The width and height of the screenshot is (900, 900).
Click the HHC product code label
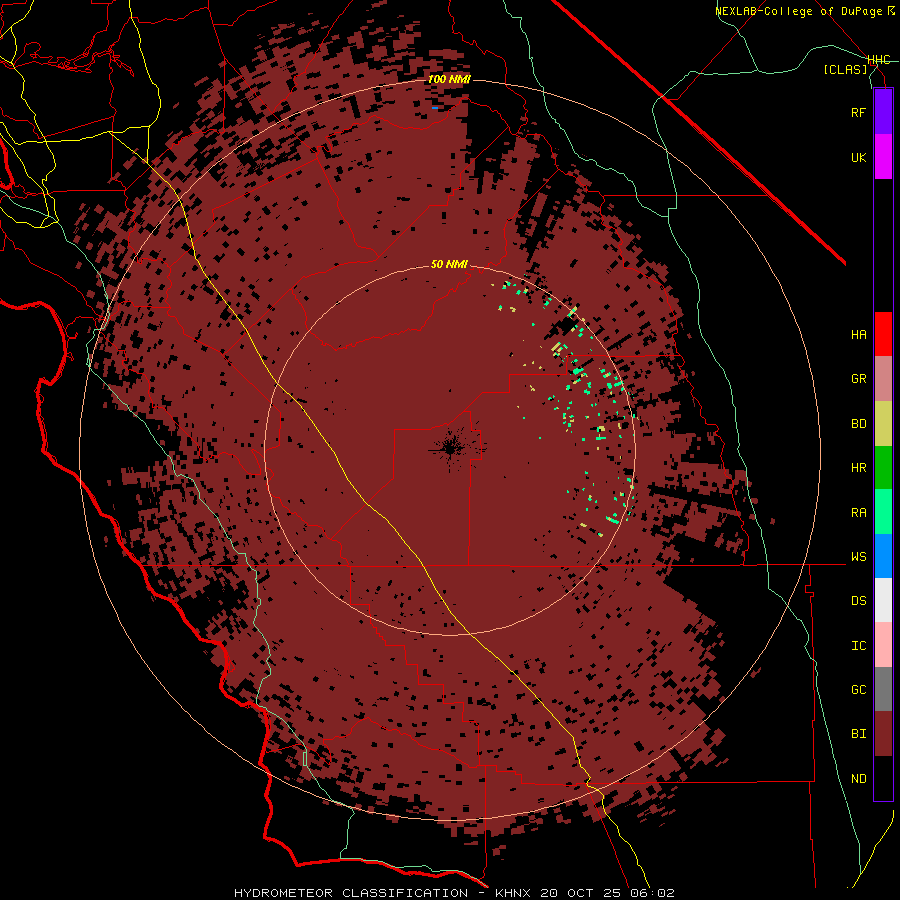[879, 60]
